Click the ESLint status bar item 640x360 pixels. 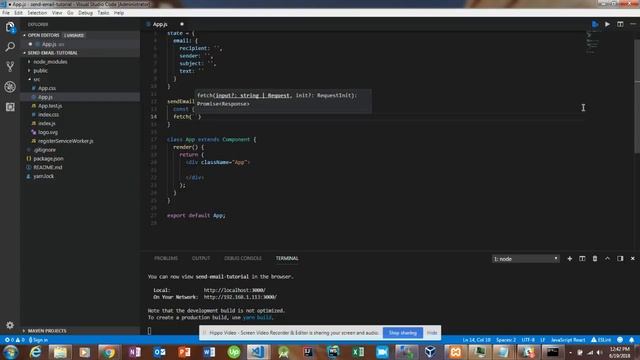pyautogui.click(x=601, y=340)
